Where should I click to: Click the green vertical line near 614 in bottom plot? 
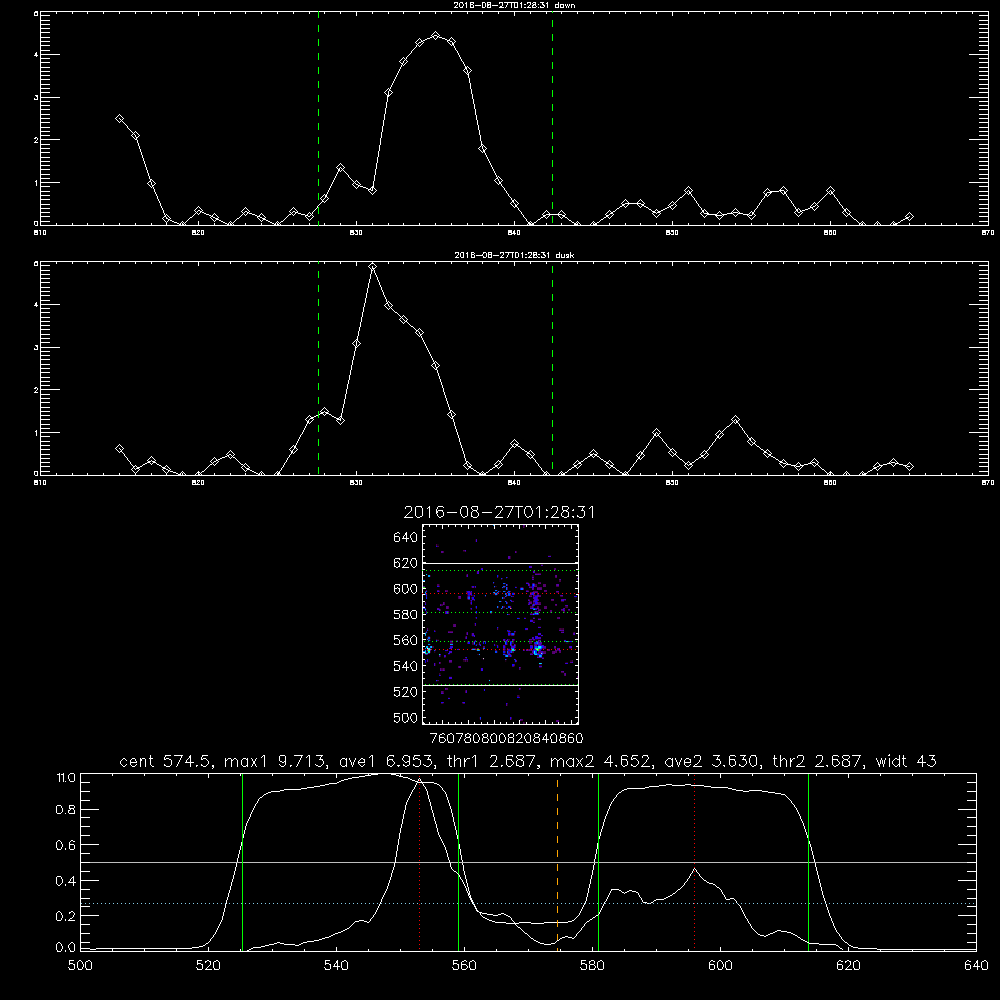point(808,861)
